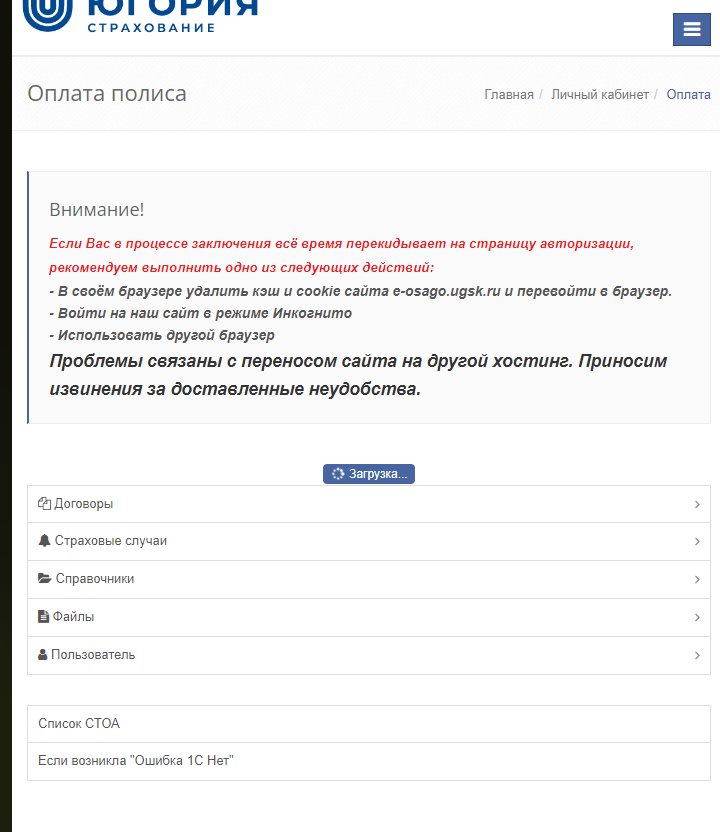Viewport: 720px width, 832px height.
Task: Click the person icon beside Пользователь
Action: click(x=43, y=655)
